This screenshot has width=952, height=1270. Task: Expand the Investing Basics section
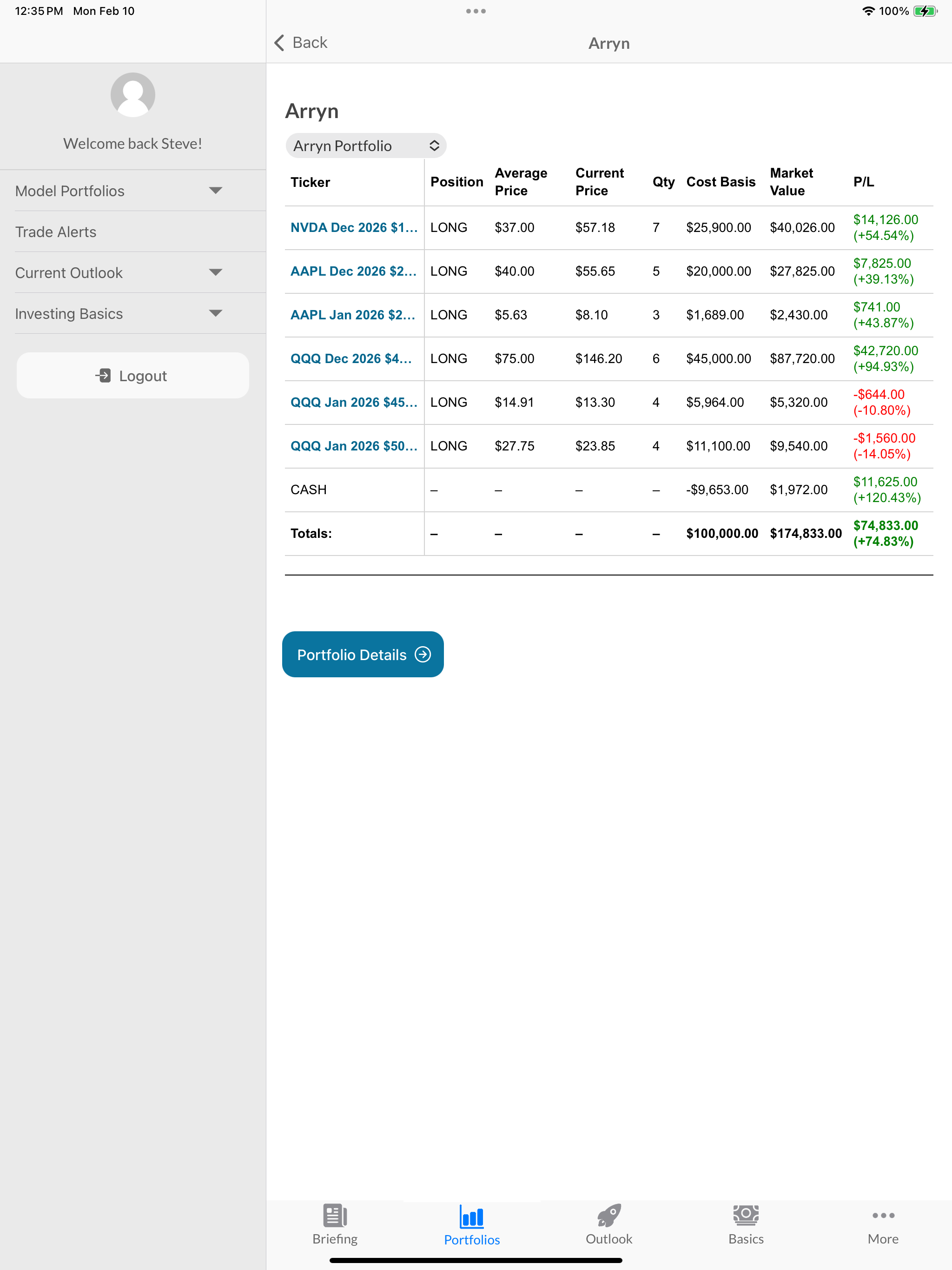coord(132,313)
